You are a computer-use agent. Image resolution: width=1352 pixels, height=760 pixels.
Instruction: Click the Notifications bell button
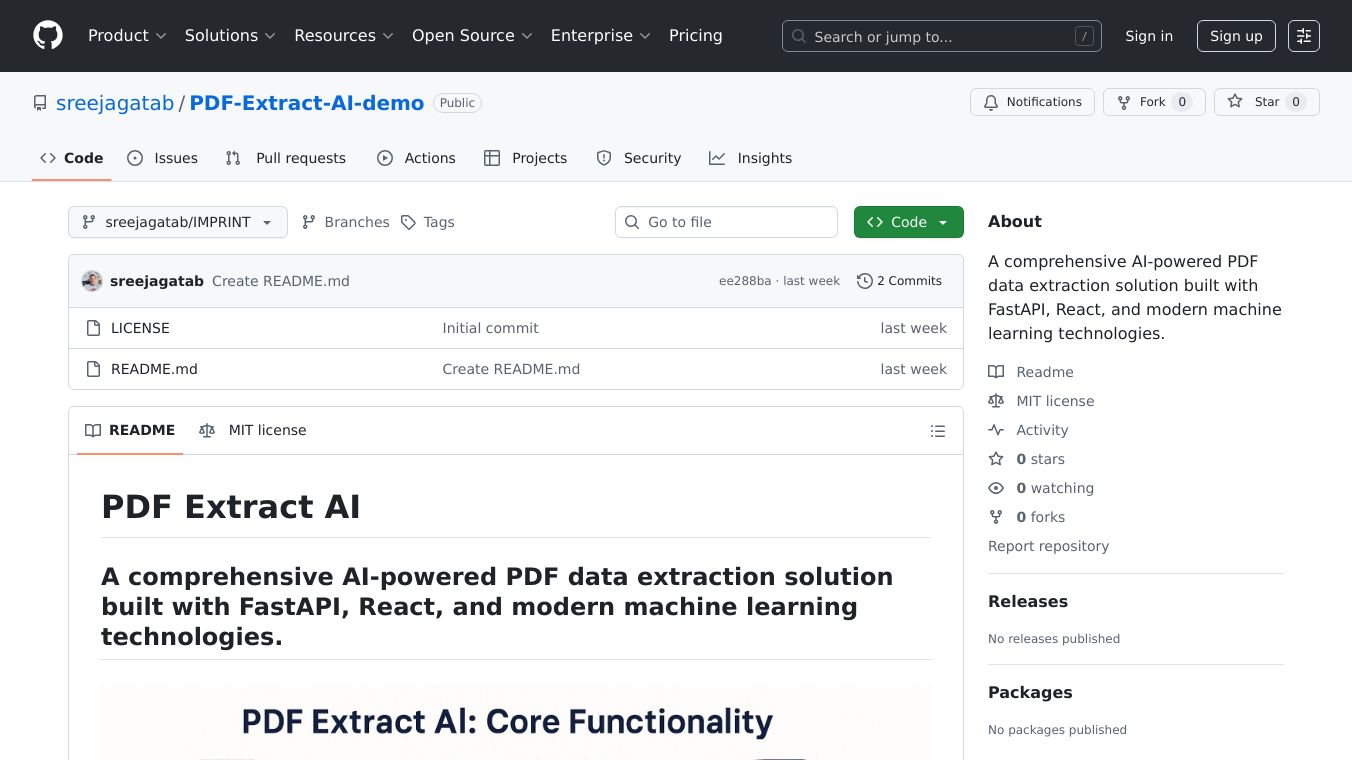point(1032,102)
